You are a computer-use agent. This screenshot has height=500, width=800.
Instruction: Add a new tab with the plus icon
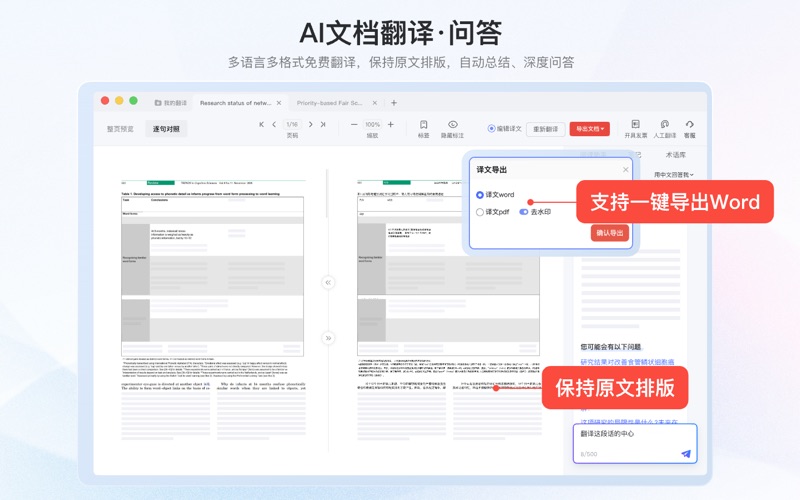(x=394, y=103)
